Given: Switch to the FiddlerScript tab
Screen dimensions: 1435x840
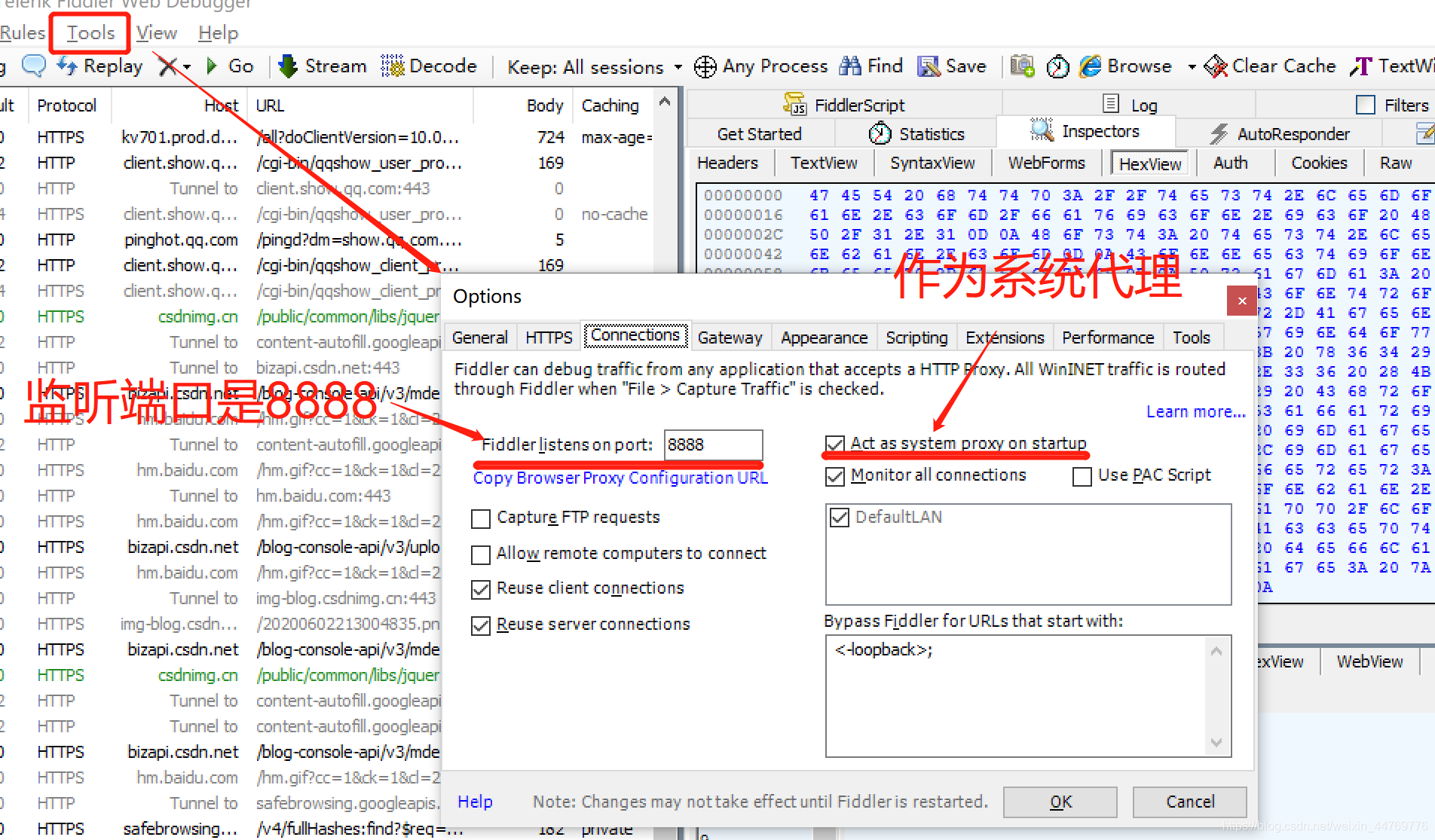Looking at the screenshot, I should tap(844, 105).
